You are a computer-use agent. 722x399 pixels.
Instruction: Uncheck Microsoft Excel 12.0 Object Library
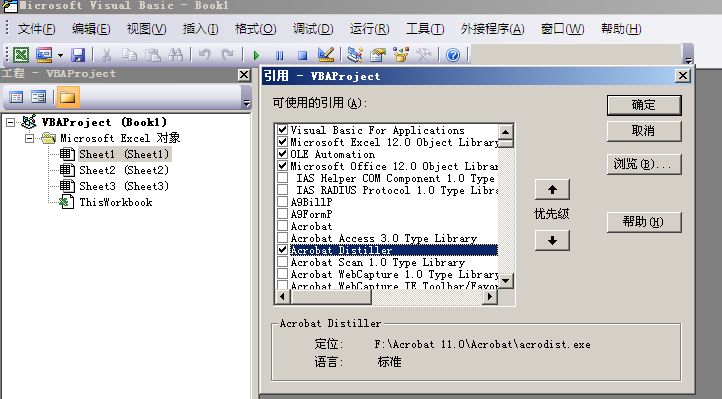point(282,142)
